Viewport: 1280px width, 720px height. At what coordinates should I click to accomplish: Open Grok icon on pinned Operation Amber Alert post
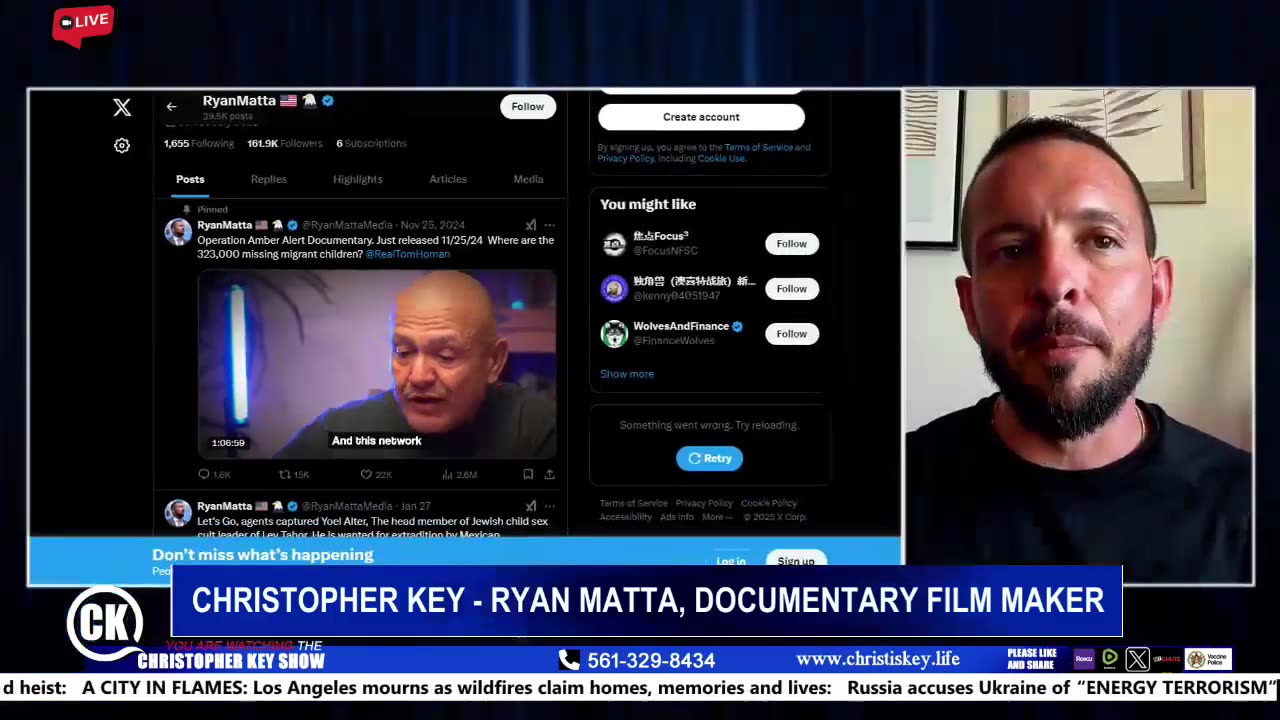click(531, 225)
